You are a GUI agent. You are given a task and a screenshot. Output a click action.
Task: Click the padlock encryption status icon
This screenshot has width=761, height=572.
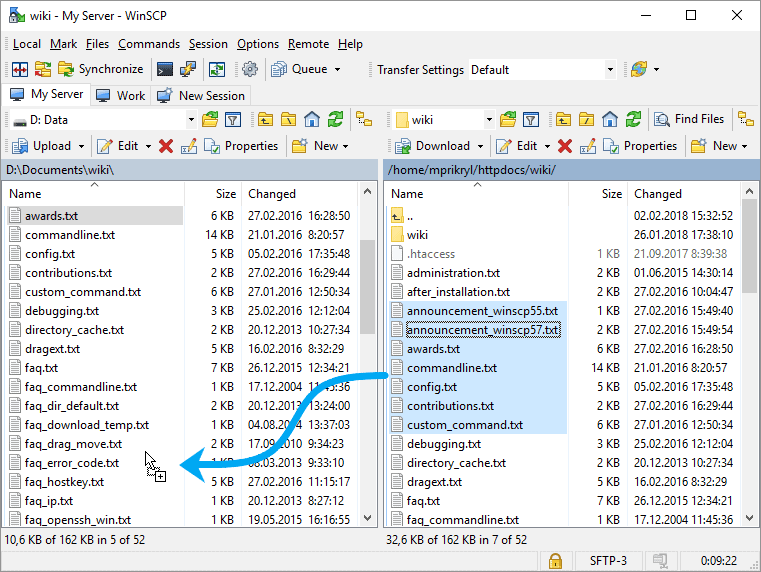[x=555, y=561]
